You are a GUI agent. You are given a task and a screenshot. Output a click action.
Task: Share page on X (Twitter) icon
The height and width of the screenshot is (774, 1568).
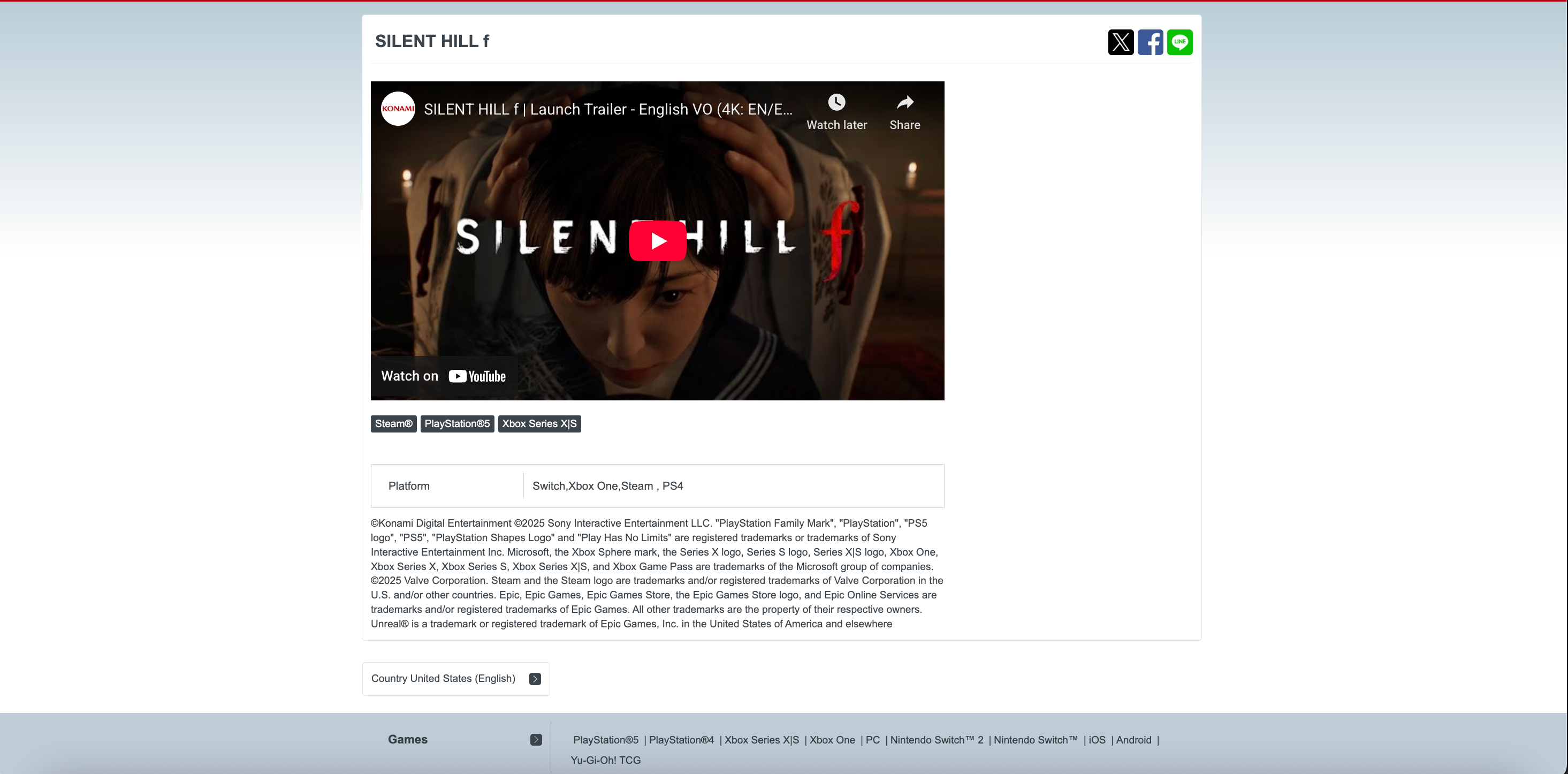pyautogui.click(x=1121, y=42)
